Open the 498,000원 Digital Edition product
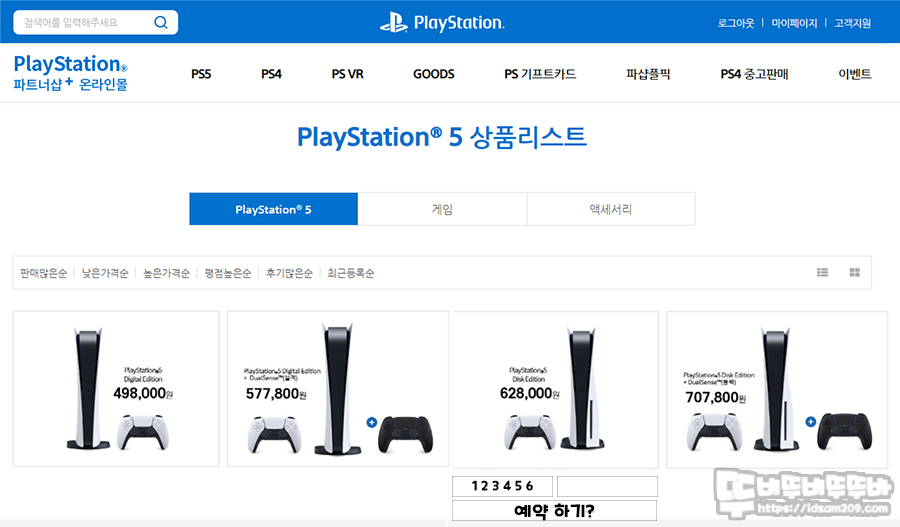The height and width of the screenshot is (527, 900). point(116,389)
